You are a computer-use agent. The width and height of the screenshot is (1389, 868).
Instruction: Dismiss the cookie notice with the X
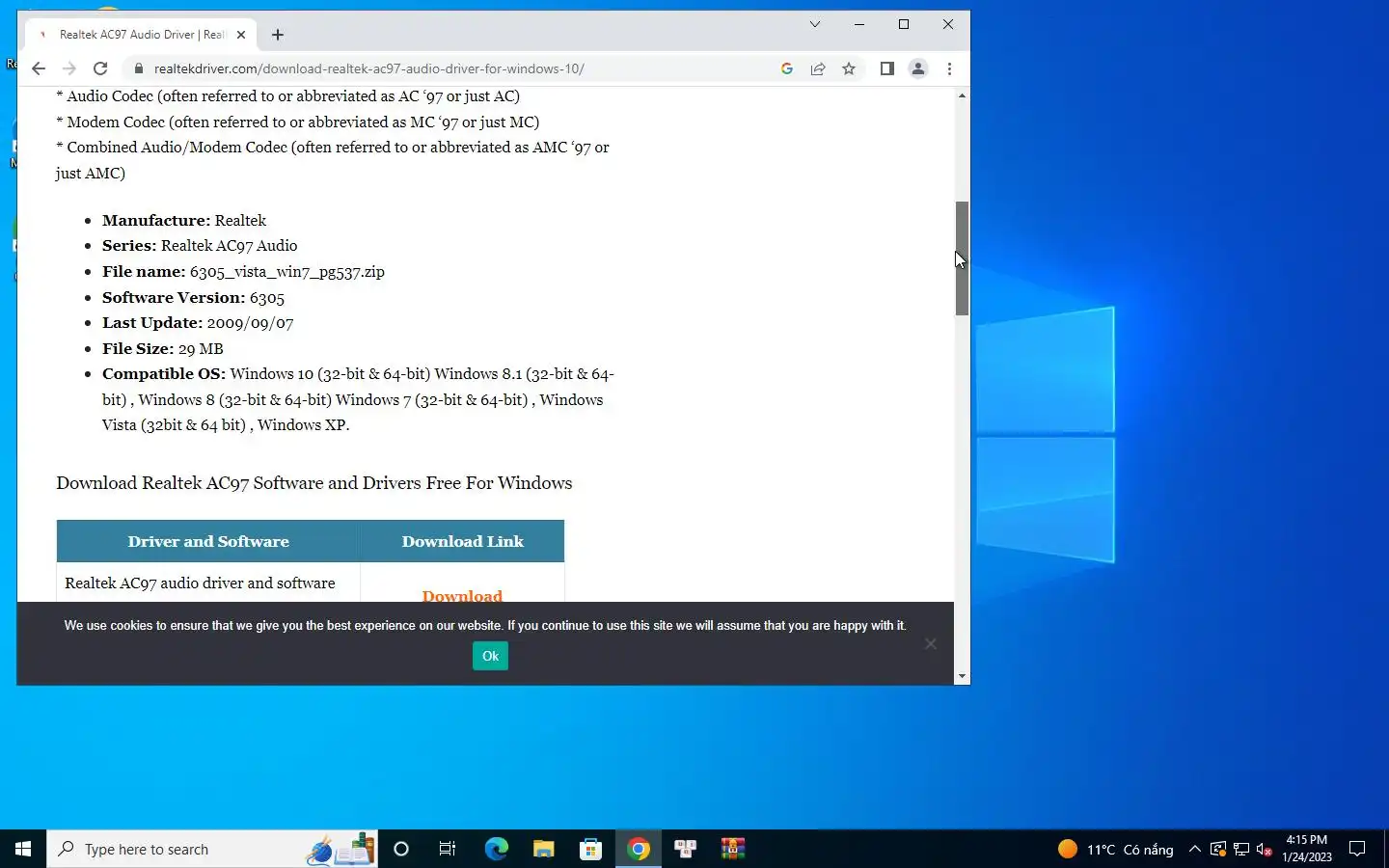coord(931,643)
